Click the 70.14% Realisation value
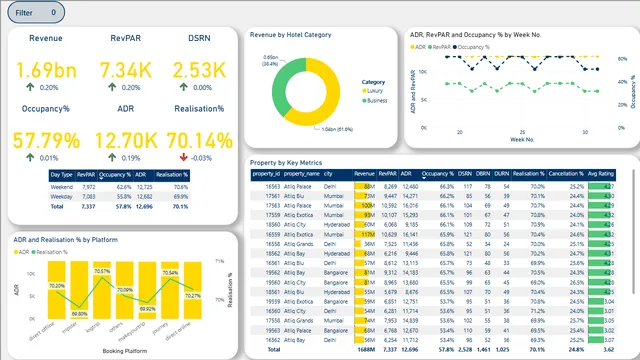This screenshot has width=640, height=360. pyautogui.click(x=200, y=141)
